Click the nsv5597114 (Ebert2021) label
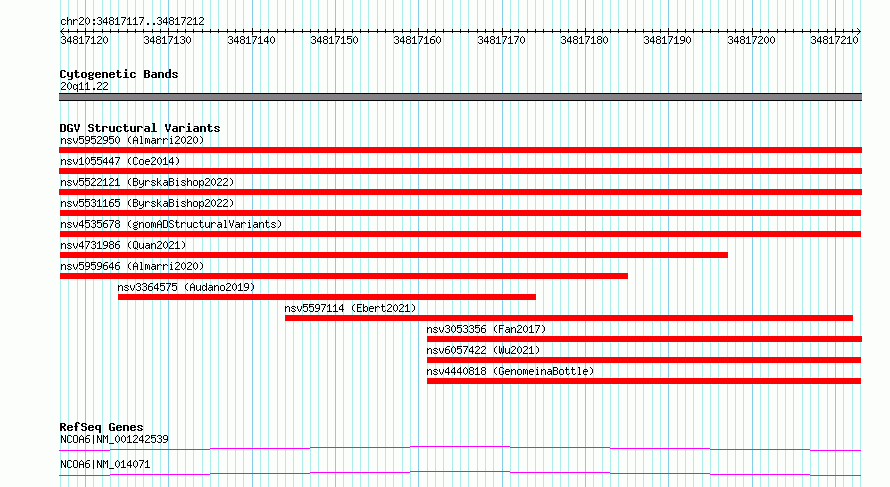Screen dimensions: 890x487 (350, 308)
